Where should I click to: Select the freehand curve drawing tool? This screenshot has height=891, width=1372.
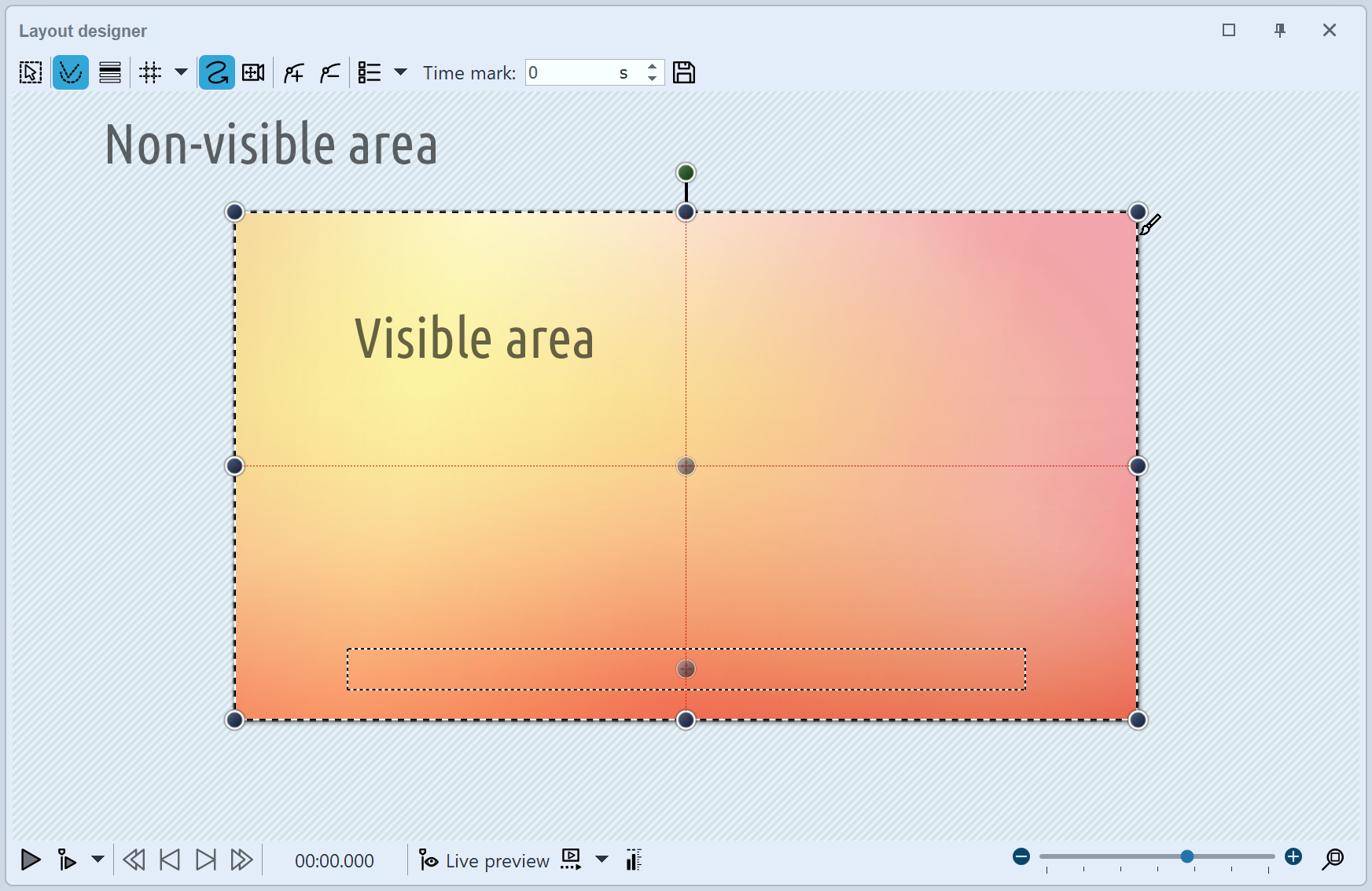[216, 72]
